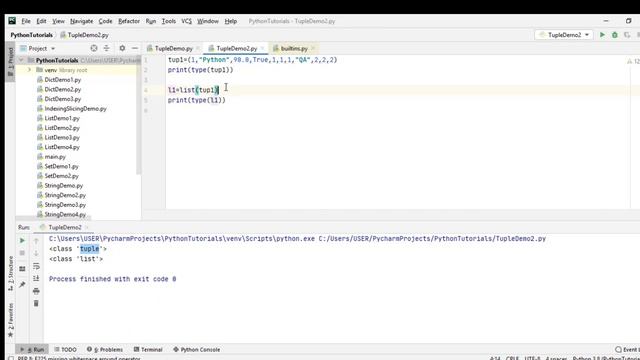Open the Help menu
Screen dimensions: 640x360
pyautogui.click(x=230, y=21)
